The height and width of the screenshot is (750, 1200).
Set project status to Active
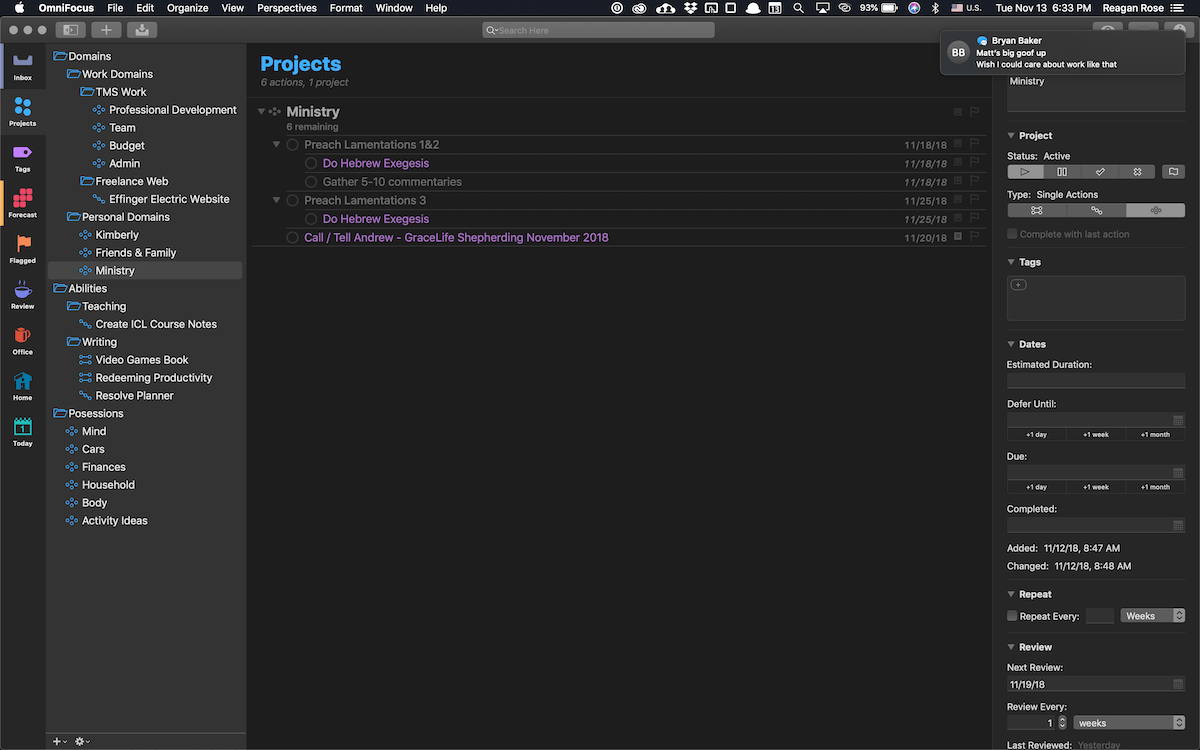pos(1025,172)
